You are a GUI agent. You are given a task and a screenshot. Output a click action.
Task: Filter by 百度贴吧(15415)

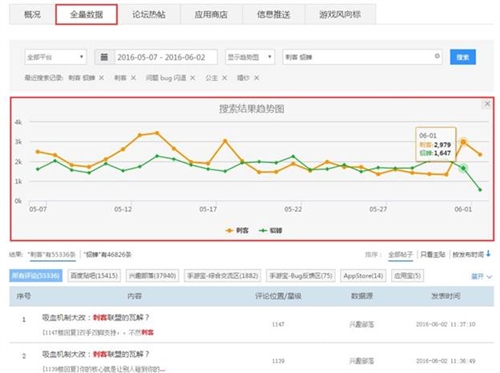point(94,276)
